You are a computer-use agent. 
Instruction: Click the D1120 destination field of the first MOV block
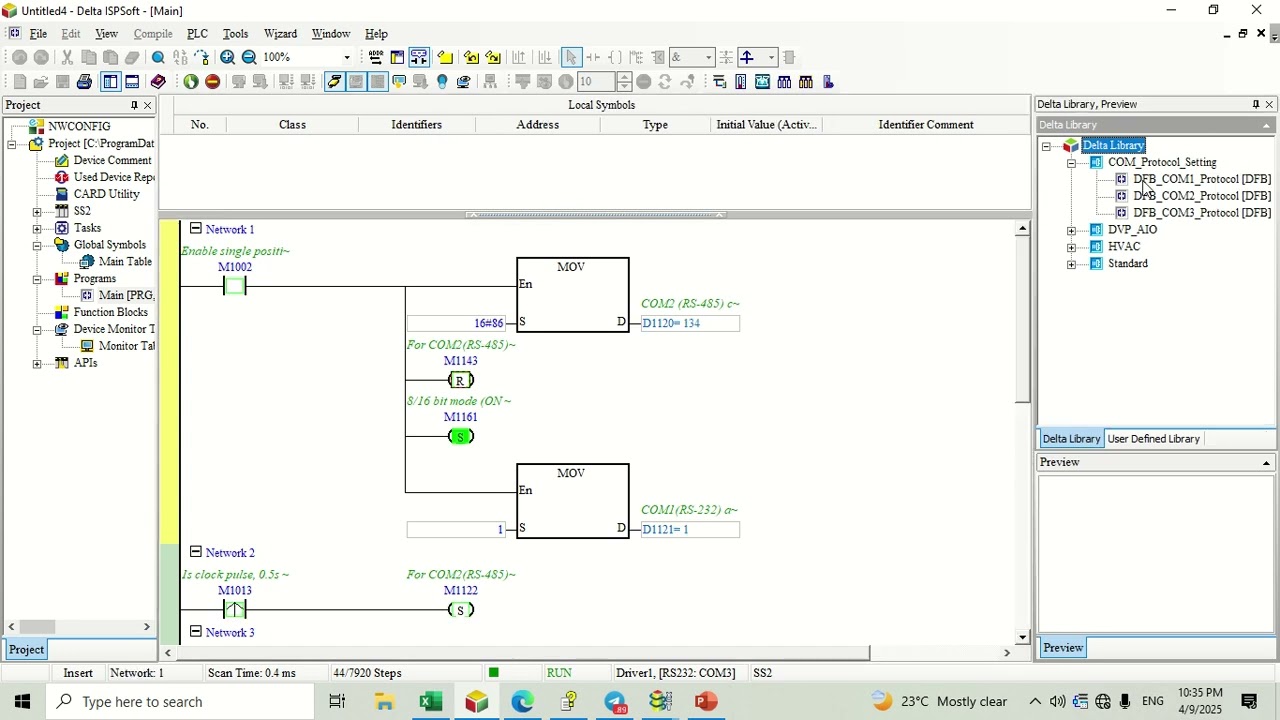(690, 323)
